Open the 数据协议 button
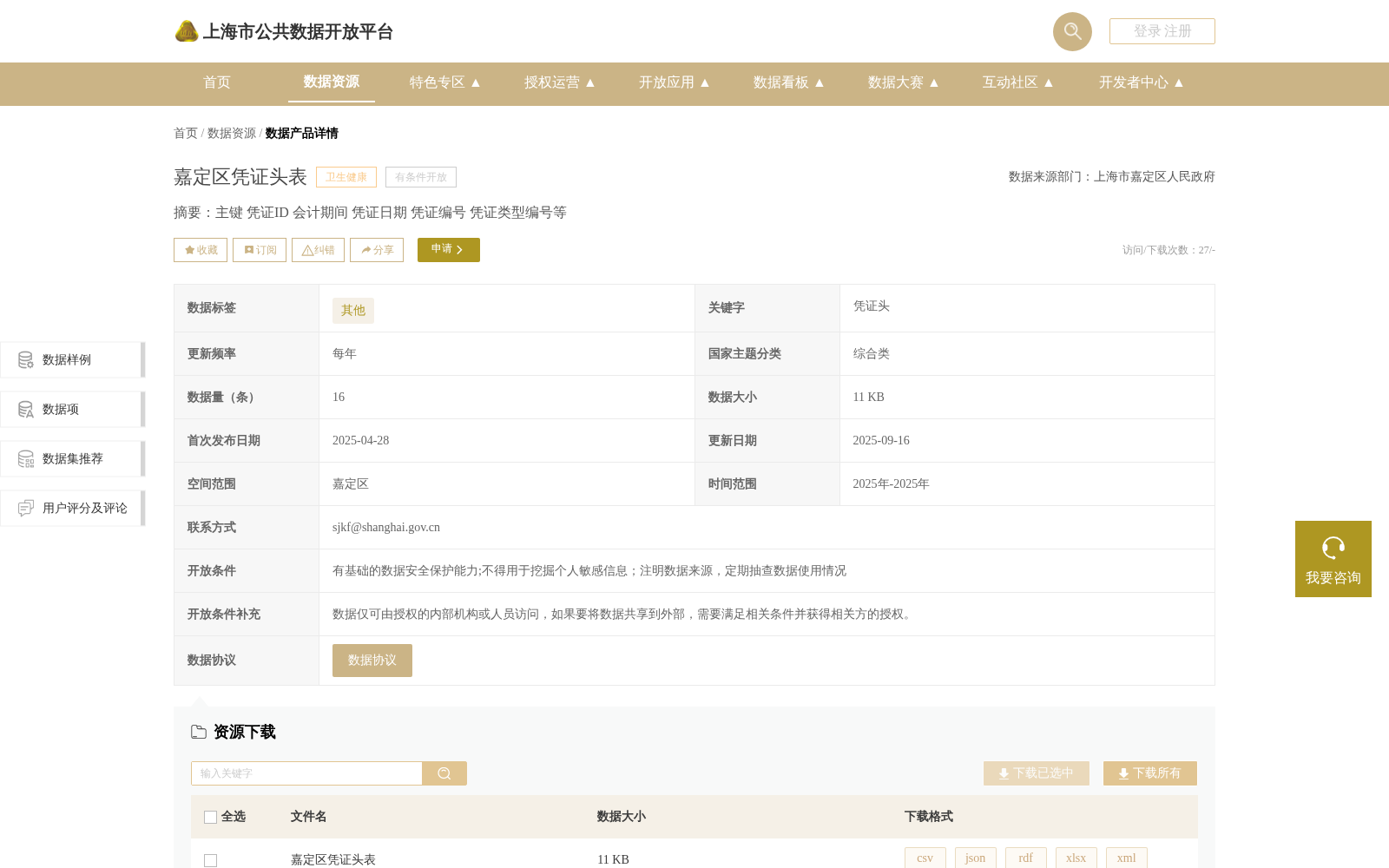The width and height of the screenshot is (1389, 868). [372, 661]
